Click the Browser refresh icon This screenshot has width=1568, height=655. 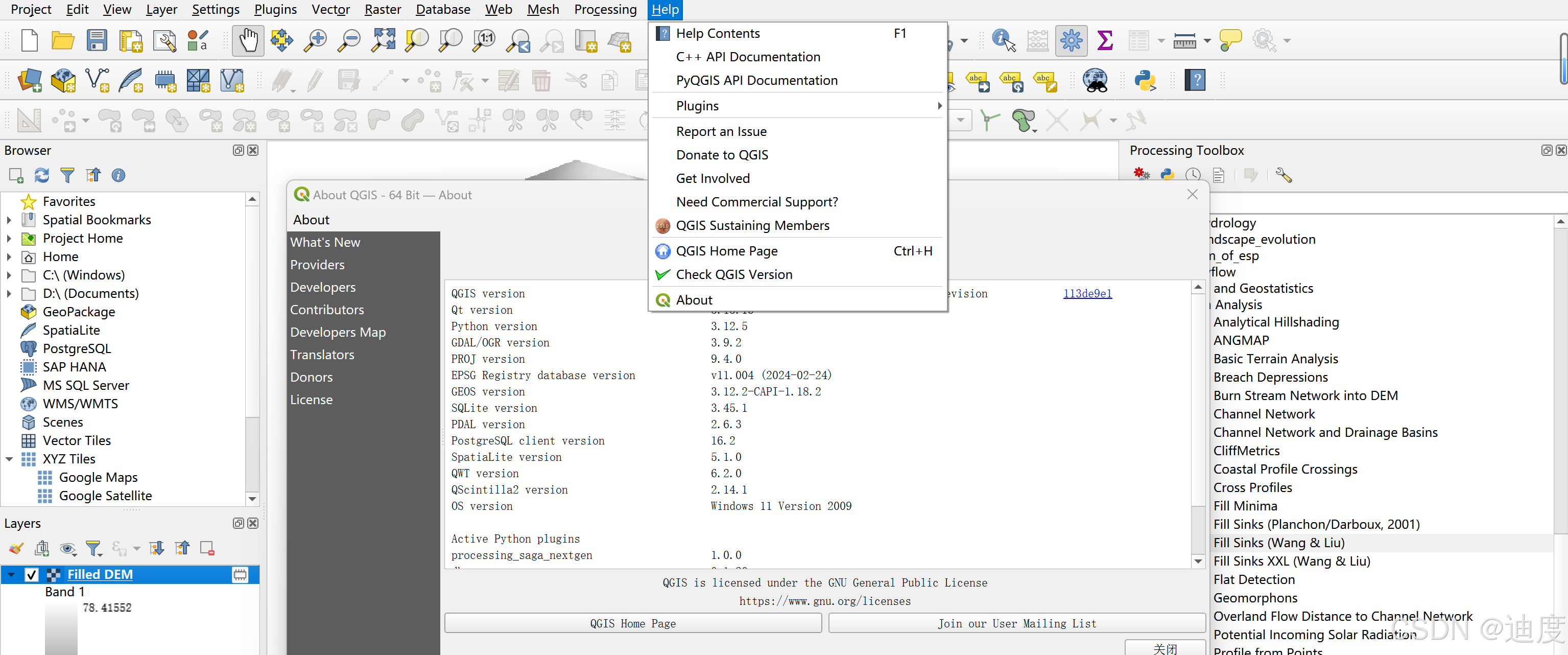point(41,175)
